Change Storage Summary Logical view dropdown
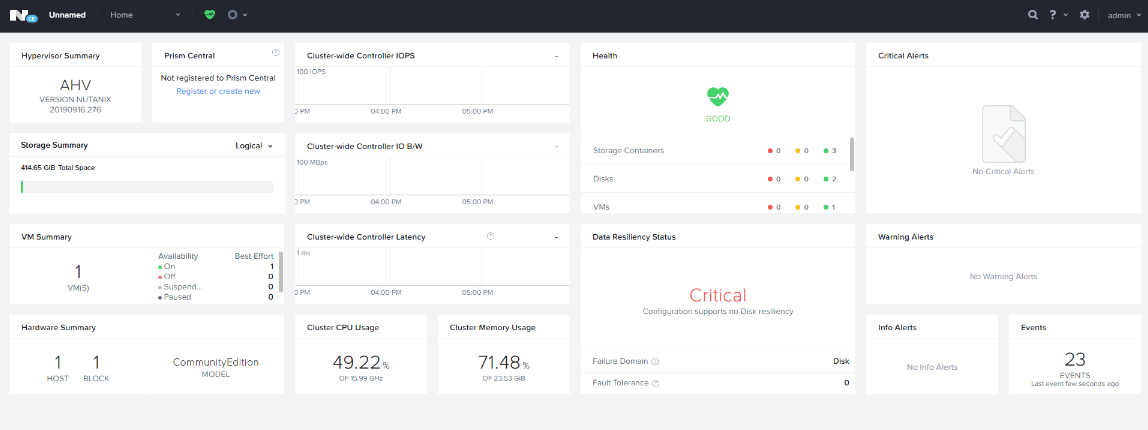 point(253,145)
